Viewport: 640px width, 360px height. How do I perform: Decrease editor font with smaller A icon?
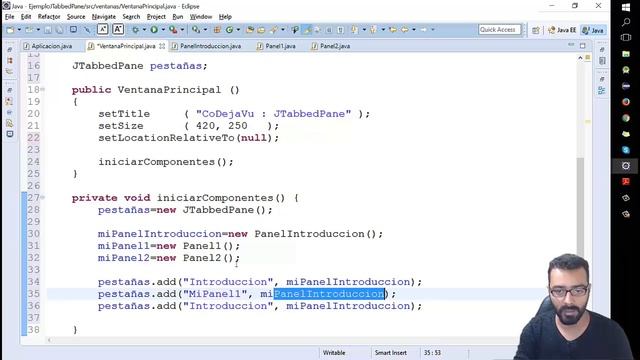102,29
